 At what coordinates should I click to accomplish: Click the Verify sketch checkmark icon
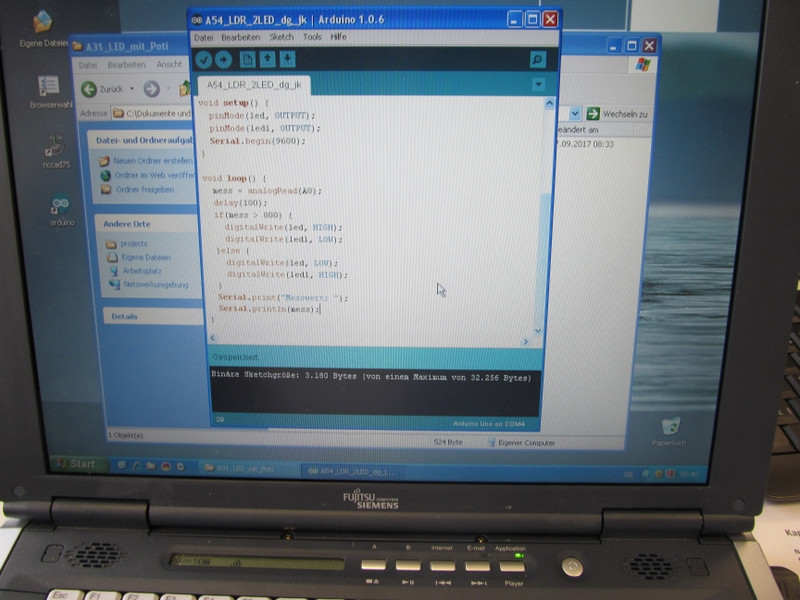(204, 59)
